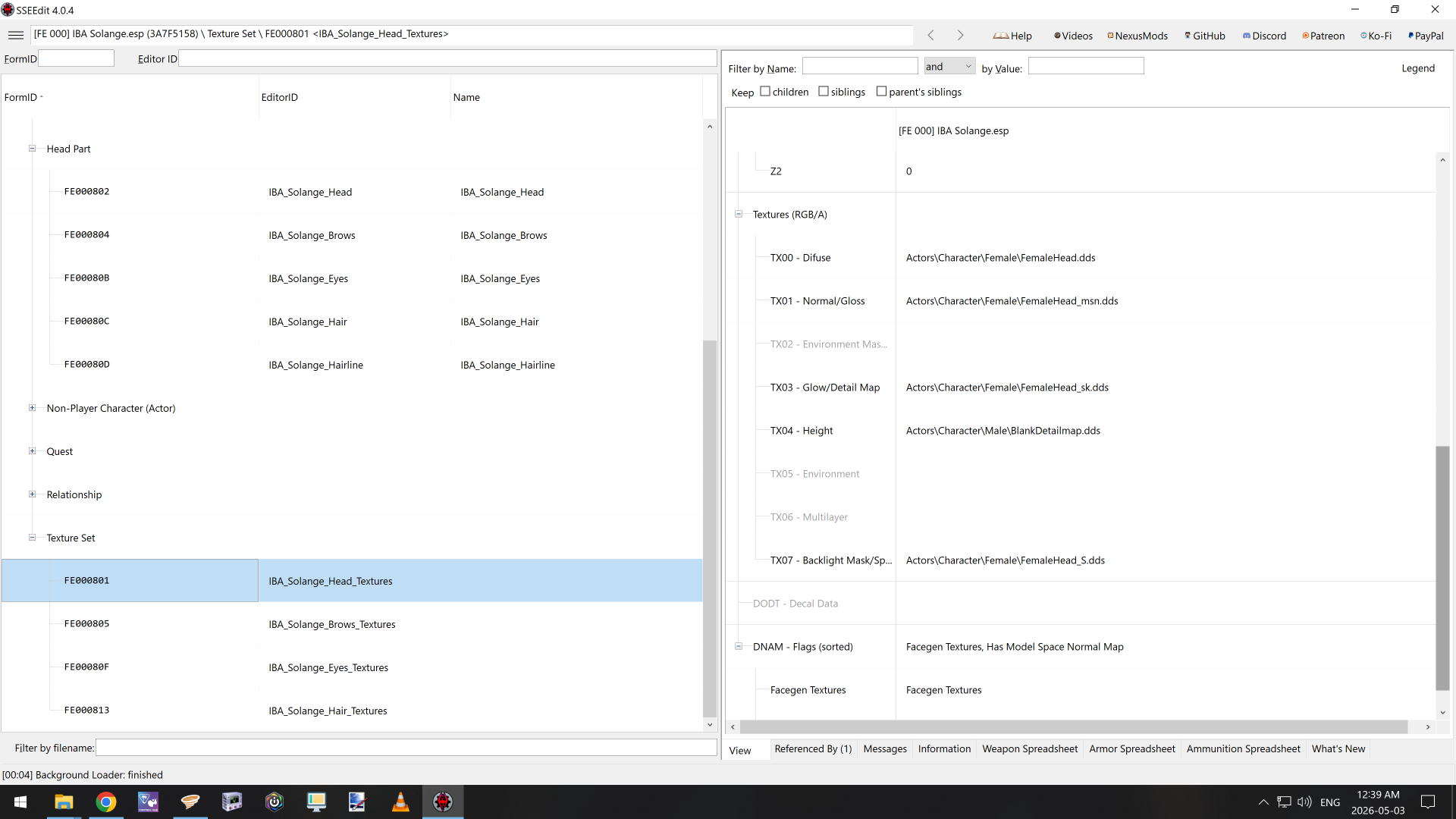The width and height of the screenshot is (1456, 819).
Task: Collapse the Texture Set group
Action: pyautogui.click(x=33, y=538)
